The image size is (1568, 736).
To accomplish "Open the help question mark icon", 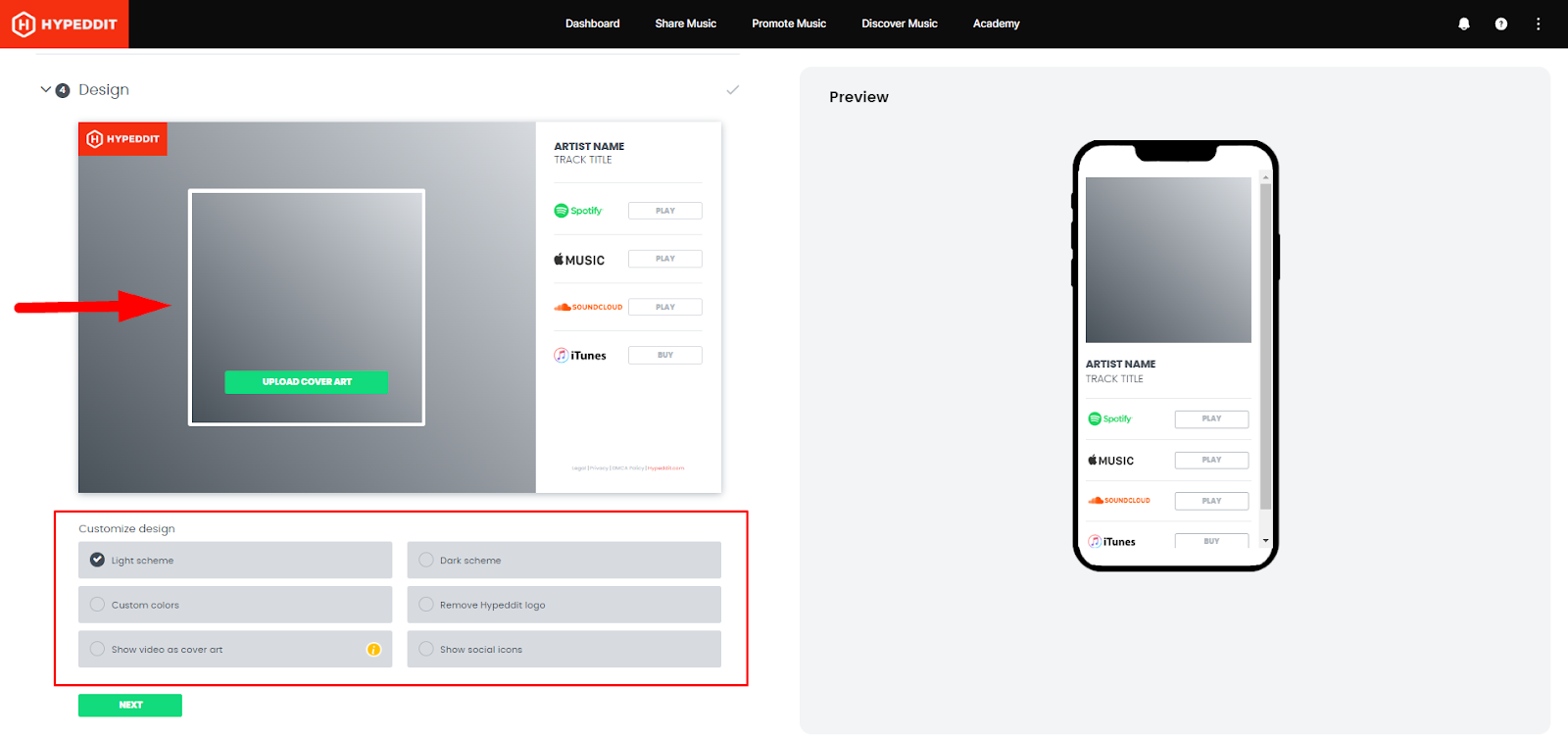I will pyautogui.click(x=1500, y=24).
